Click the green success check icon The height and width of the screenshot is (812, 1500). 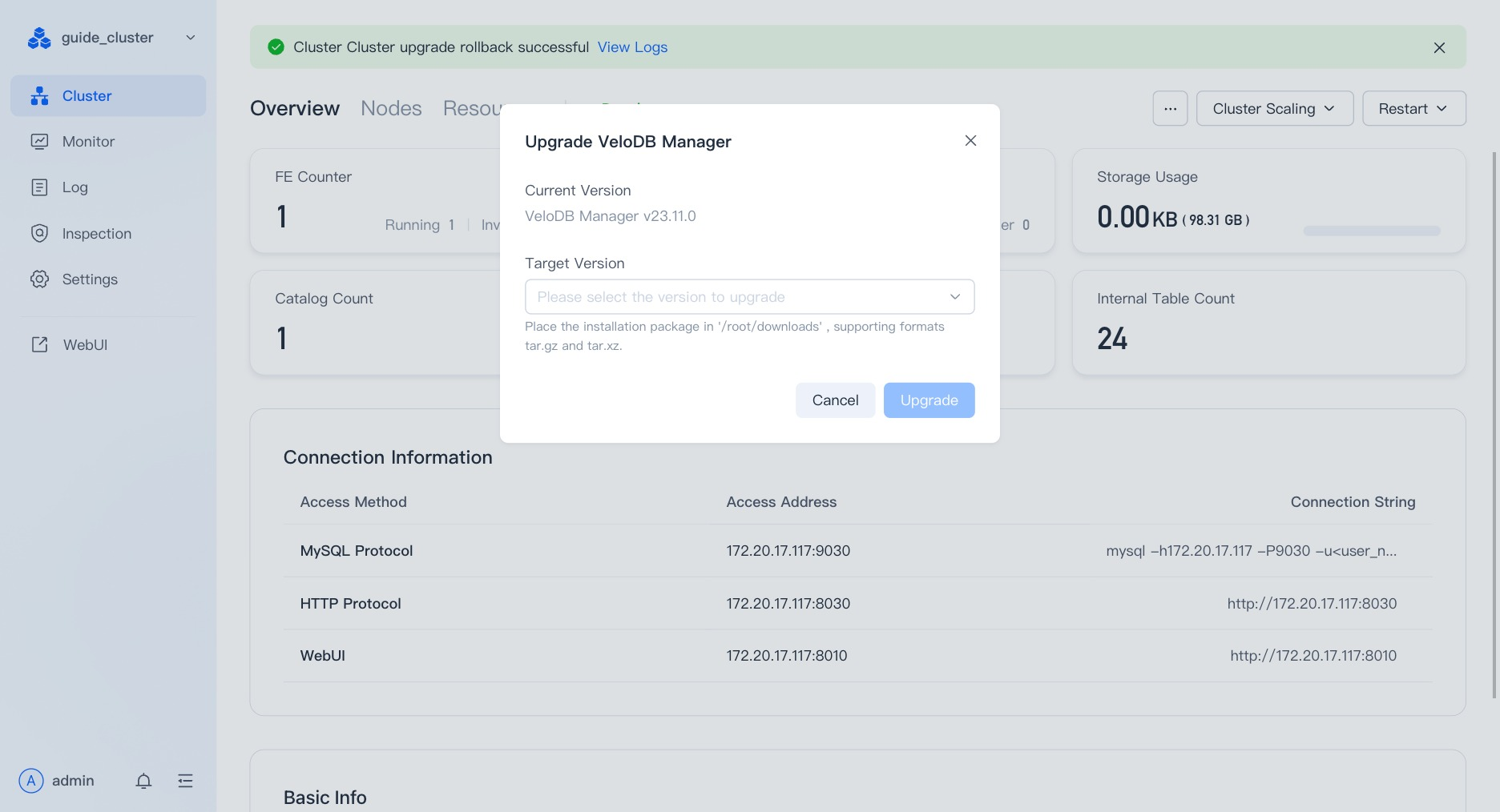tap(276, 47)
